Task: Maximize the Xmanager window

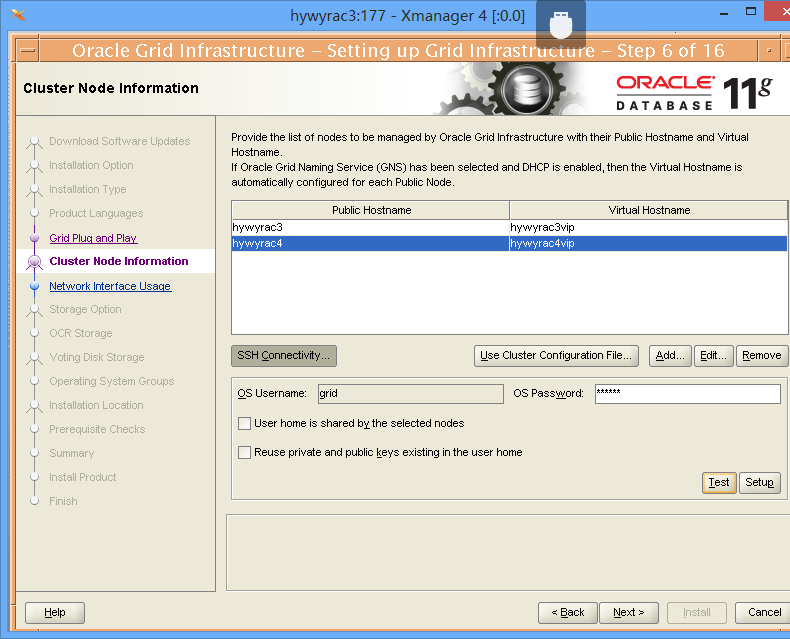Action: (751, 12)
